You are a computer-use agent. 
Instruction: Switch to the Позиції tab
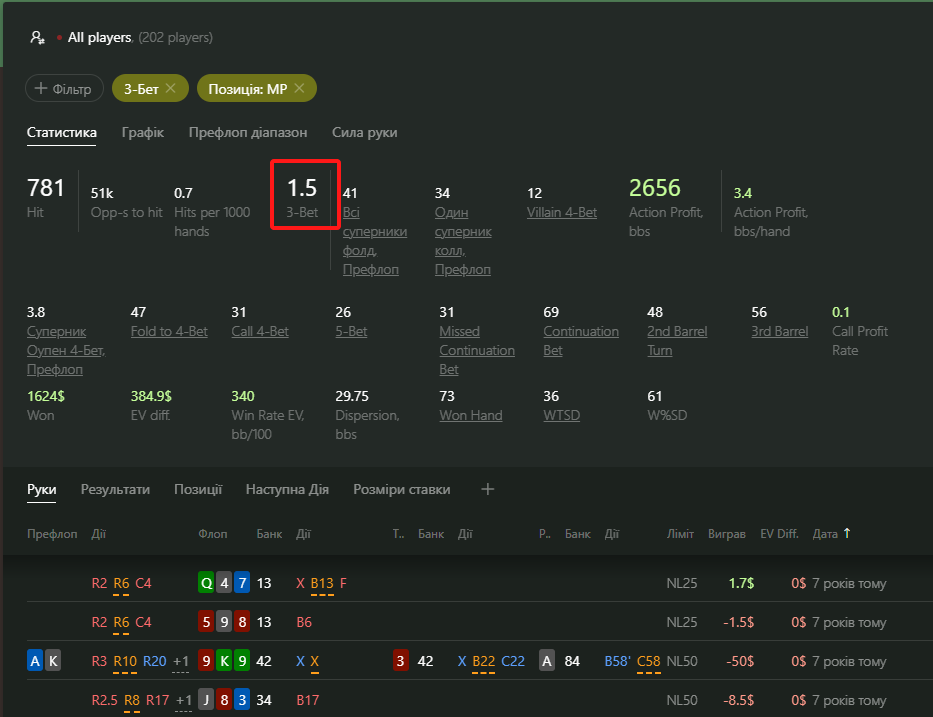[198, 489]
